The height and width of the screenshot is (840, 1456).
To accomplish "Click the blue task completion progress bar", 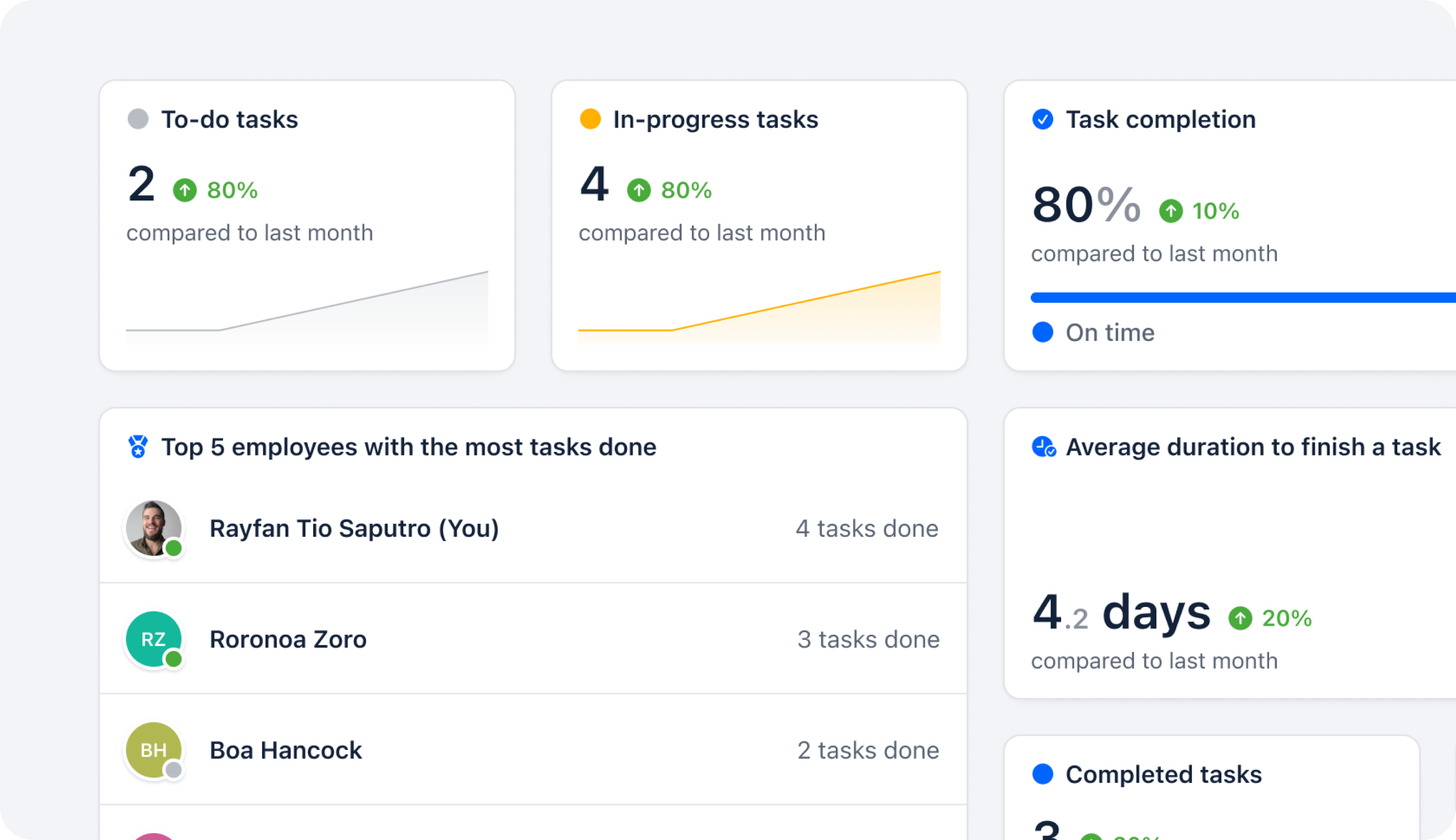I will (1240, 297).
